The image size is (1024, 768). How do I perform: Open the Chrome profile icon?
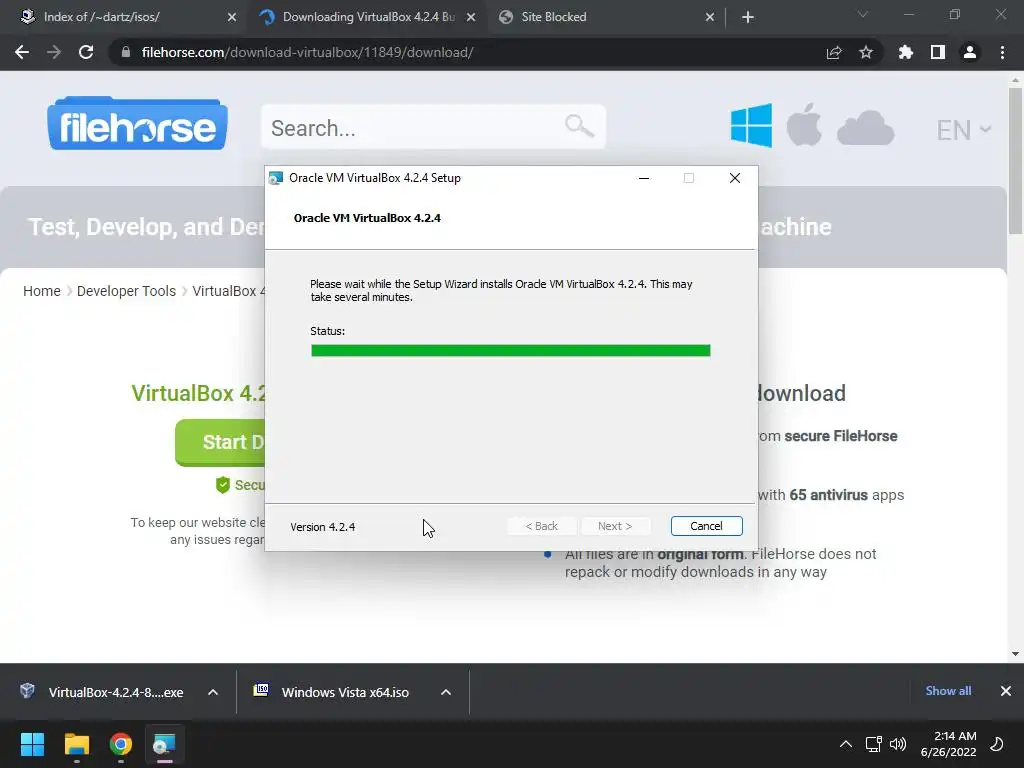coord(970,52)
